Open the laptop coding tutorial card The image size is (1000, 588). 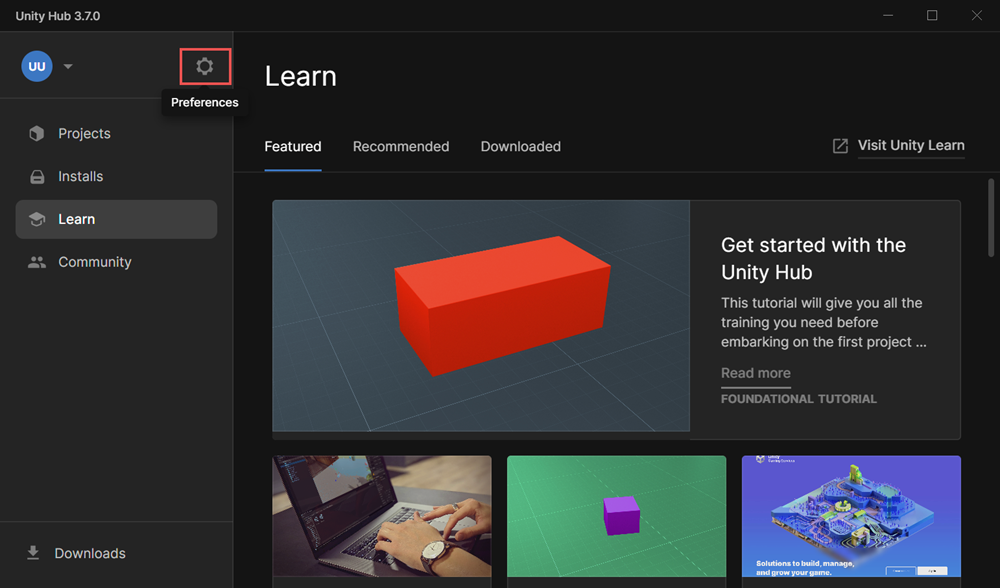382,517
